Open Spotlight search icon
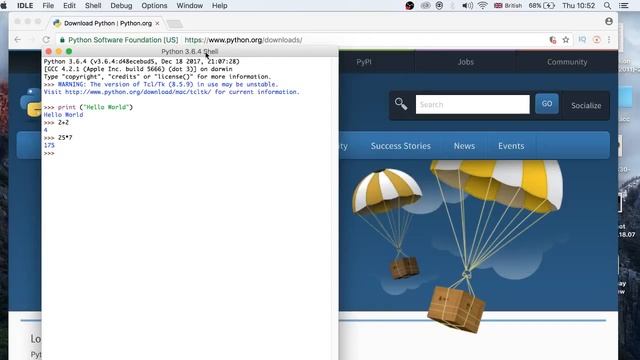Image resolution: width=640 pixels, height=360 pixels. 607,6
